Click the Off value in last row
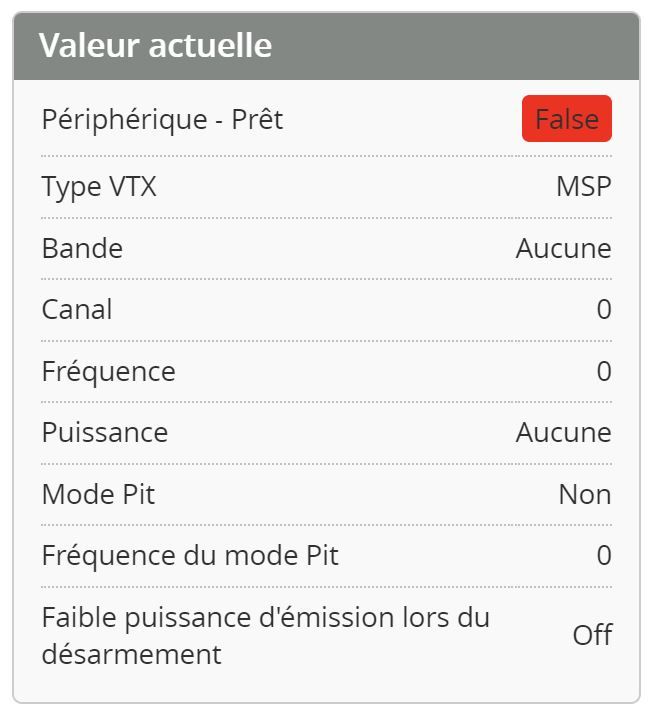This screenshot has height=717, width=654. tap(592, 636)
